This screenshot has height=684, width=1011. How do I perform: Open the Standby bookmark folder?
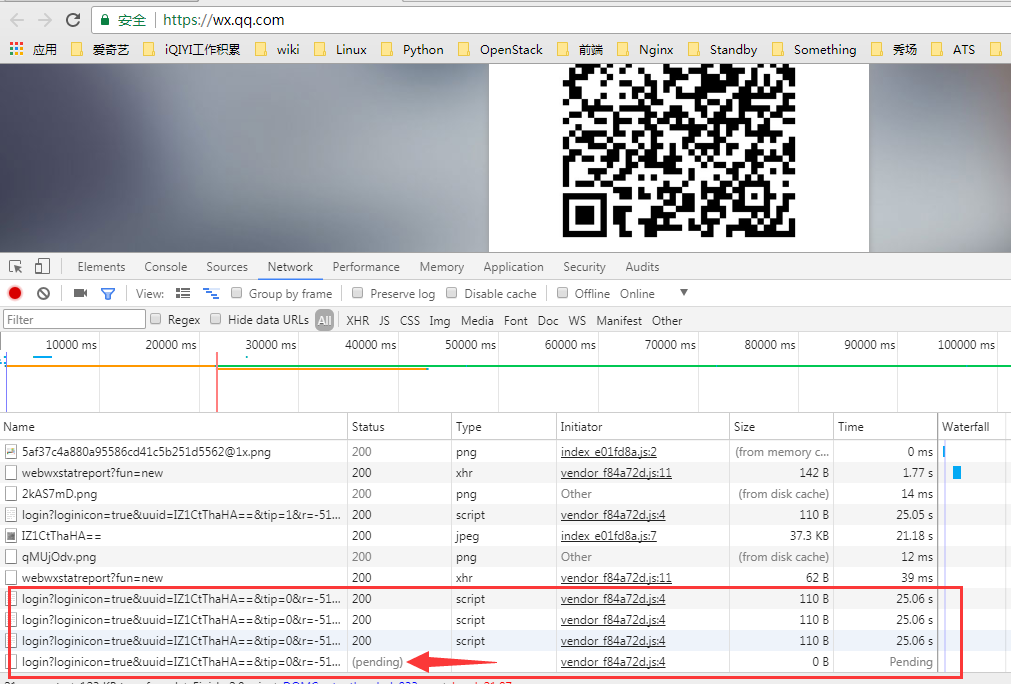(722, 49)
